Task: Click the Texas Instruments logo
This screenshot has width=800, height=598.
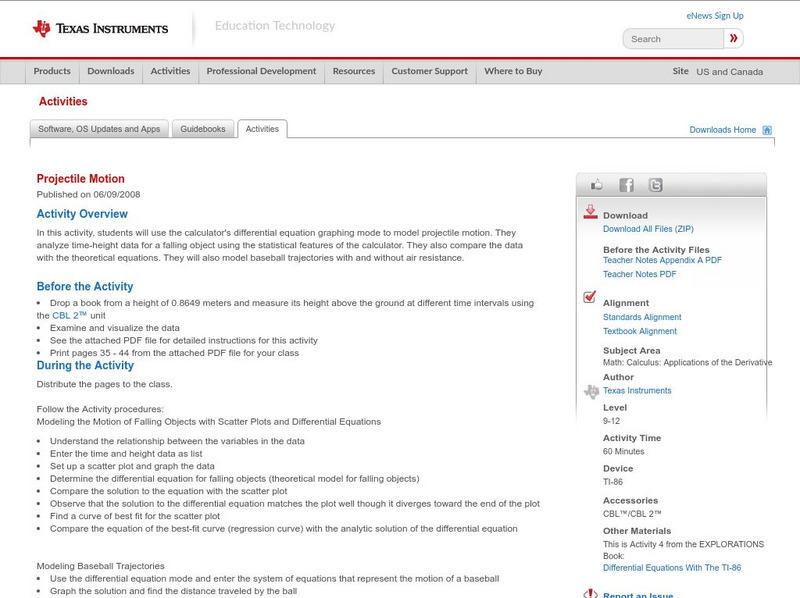Action: point(100,29)
